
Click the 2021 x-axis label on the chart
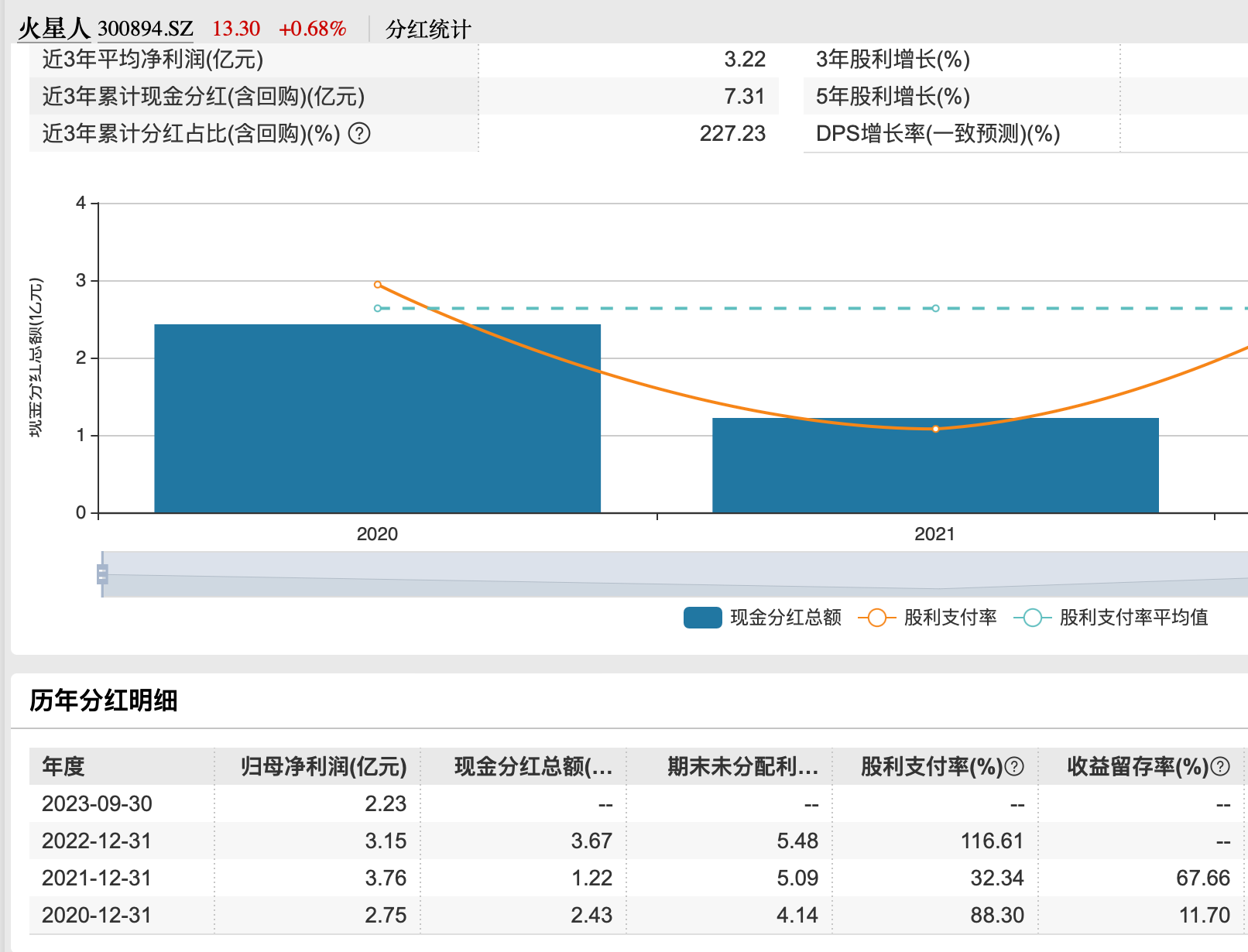point(934,533)
